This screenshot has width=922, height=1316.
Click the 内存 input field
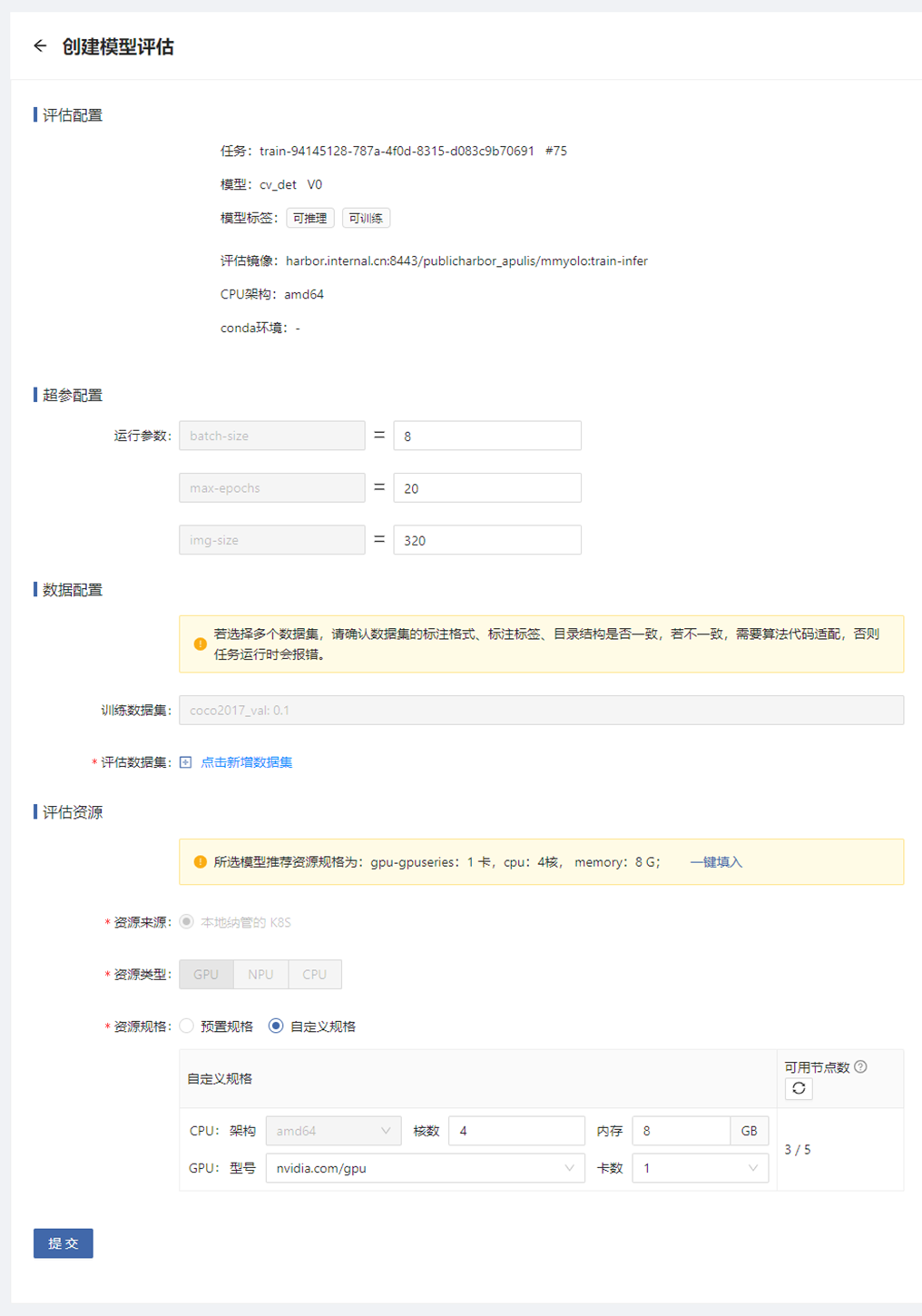coord(682,1131)
